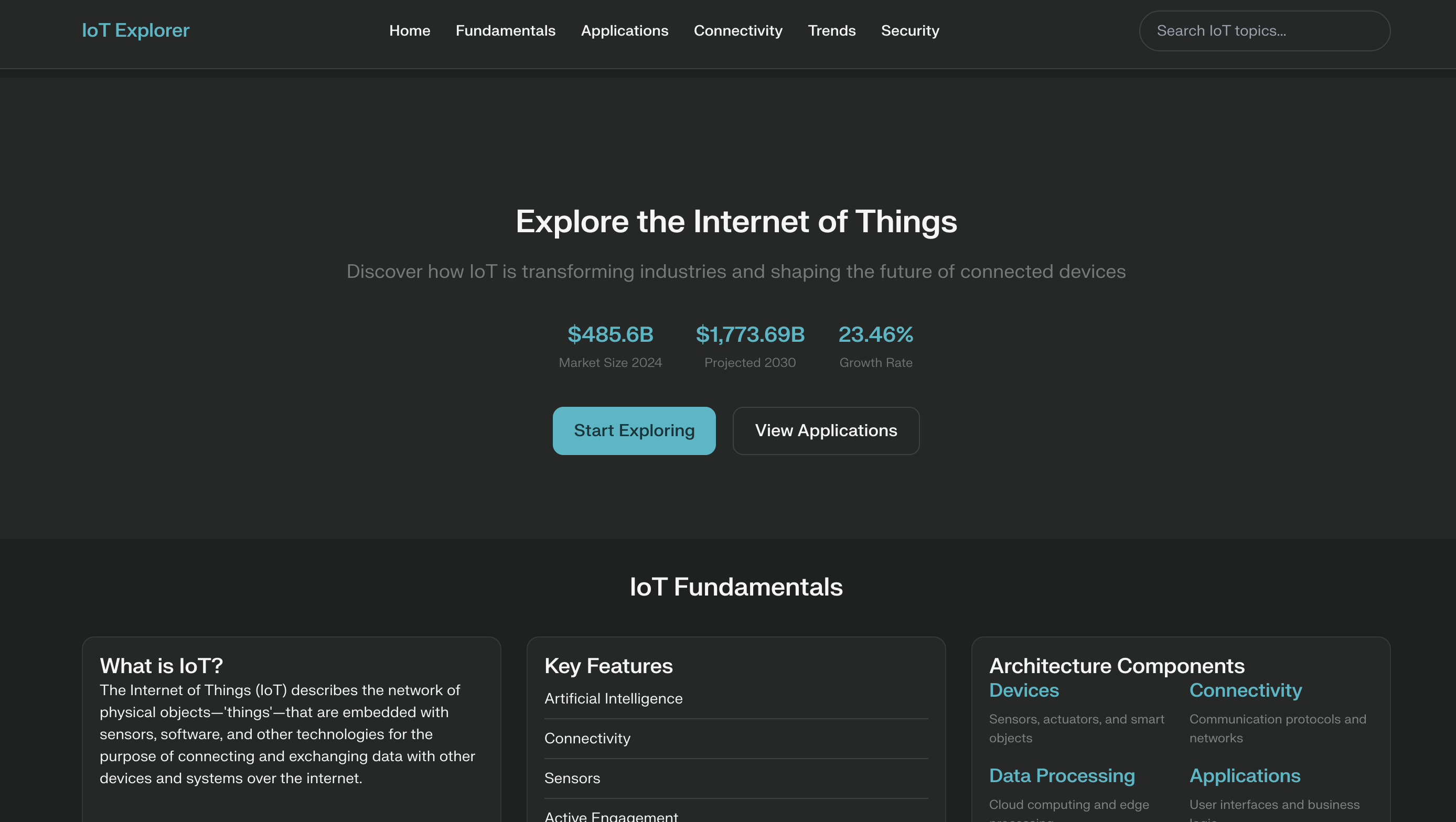Select Connectivity under Key Features

(x=587, y=738)
